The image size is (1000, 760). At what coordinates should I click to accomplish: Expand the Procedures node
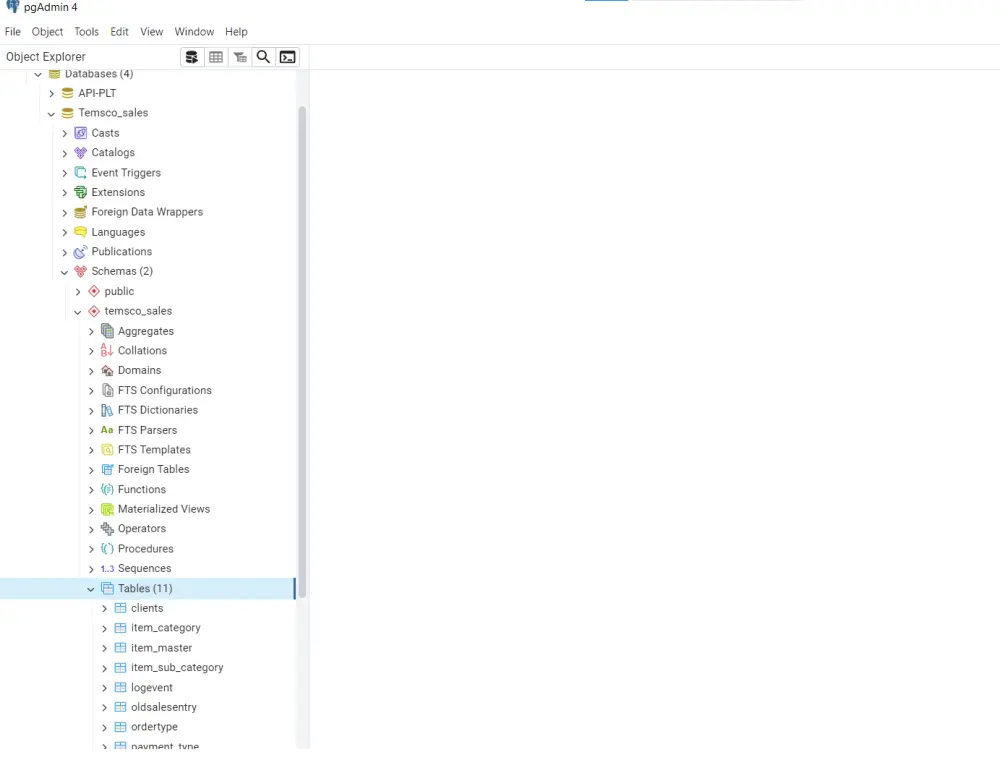click(91, 549)
